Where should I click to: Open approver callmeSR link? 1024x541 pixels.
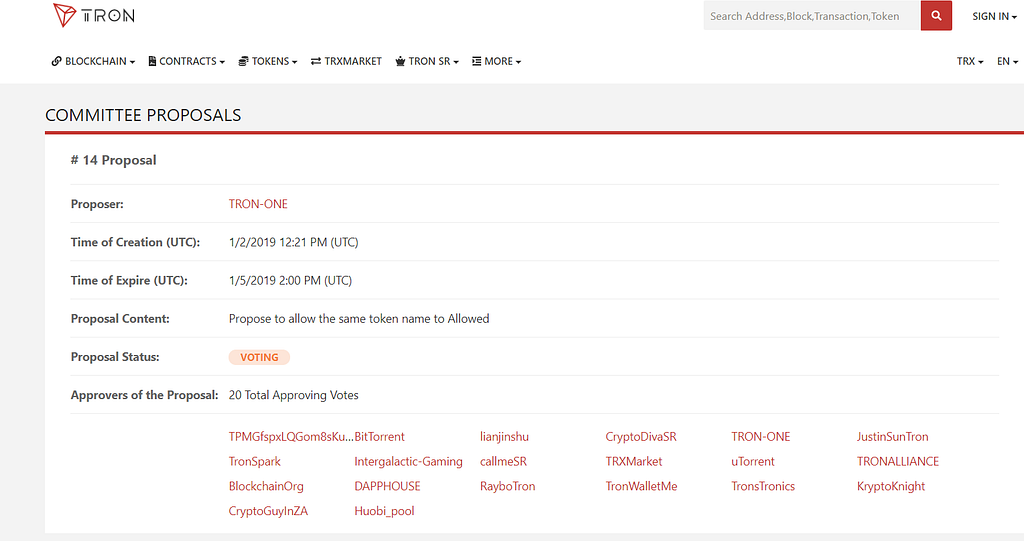(x=503, y=461)
